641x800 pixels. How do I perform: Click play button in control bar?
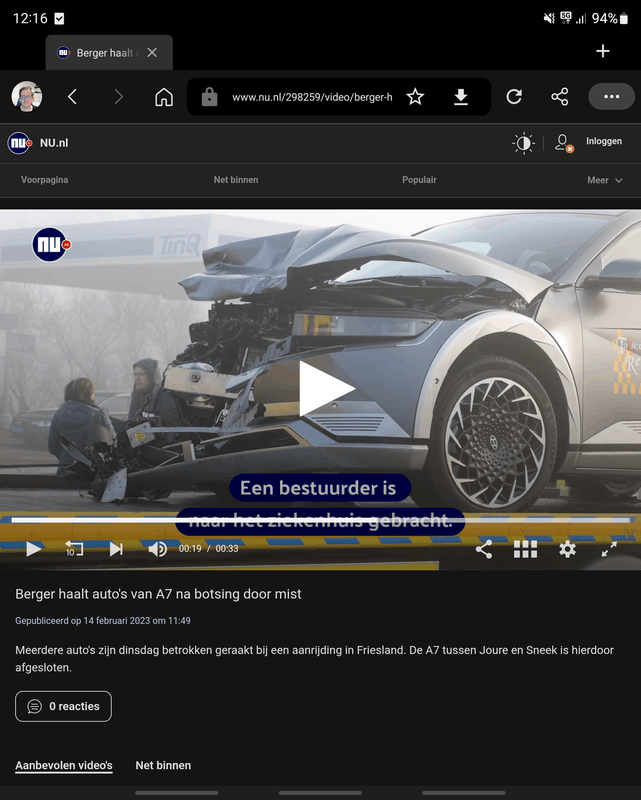click(34, 549)
